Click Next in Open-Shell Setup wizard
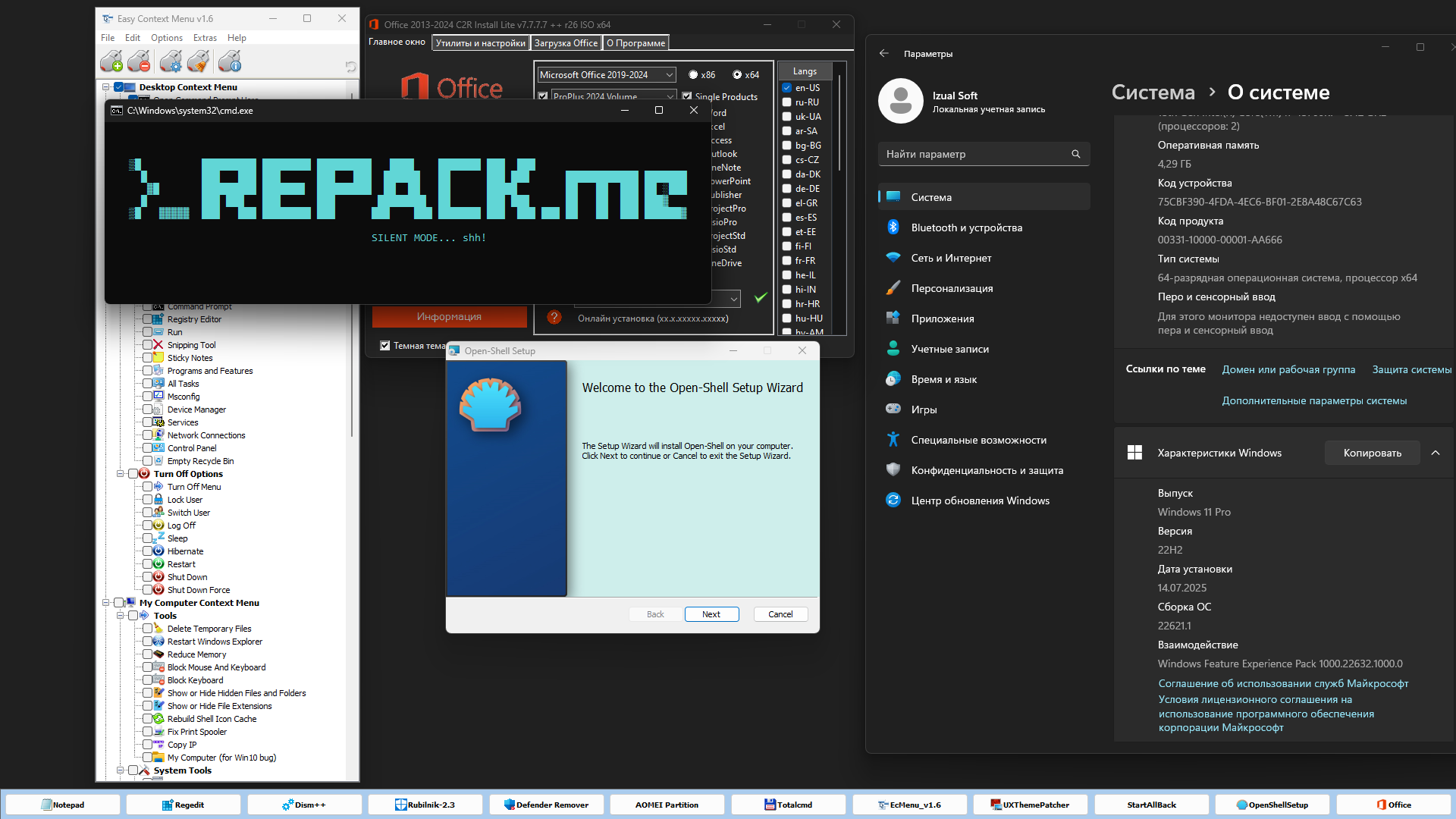The width and height of the screenshot is (1456, 819). point(711,614)
